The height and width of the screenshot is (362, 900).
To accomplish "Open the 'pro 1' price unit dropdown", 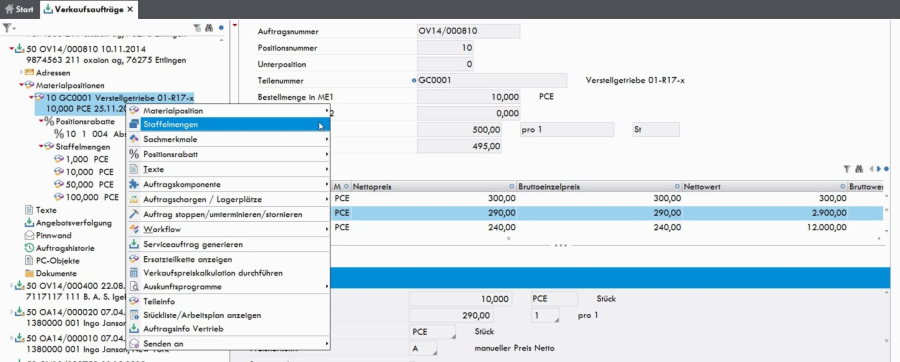I will pos(544,316).
